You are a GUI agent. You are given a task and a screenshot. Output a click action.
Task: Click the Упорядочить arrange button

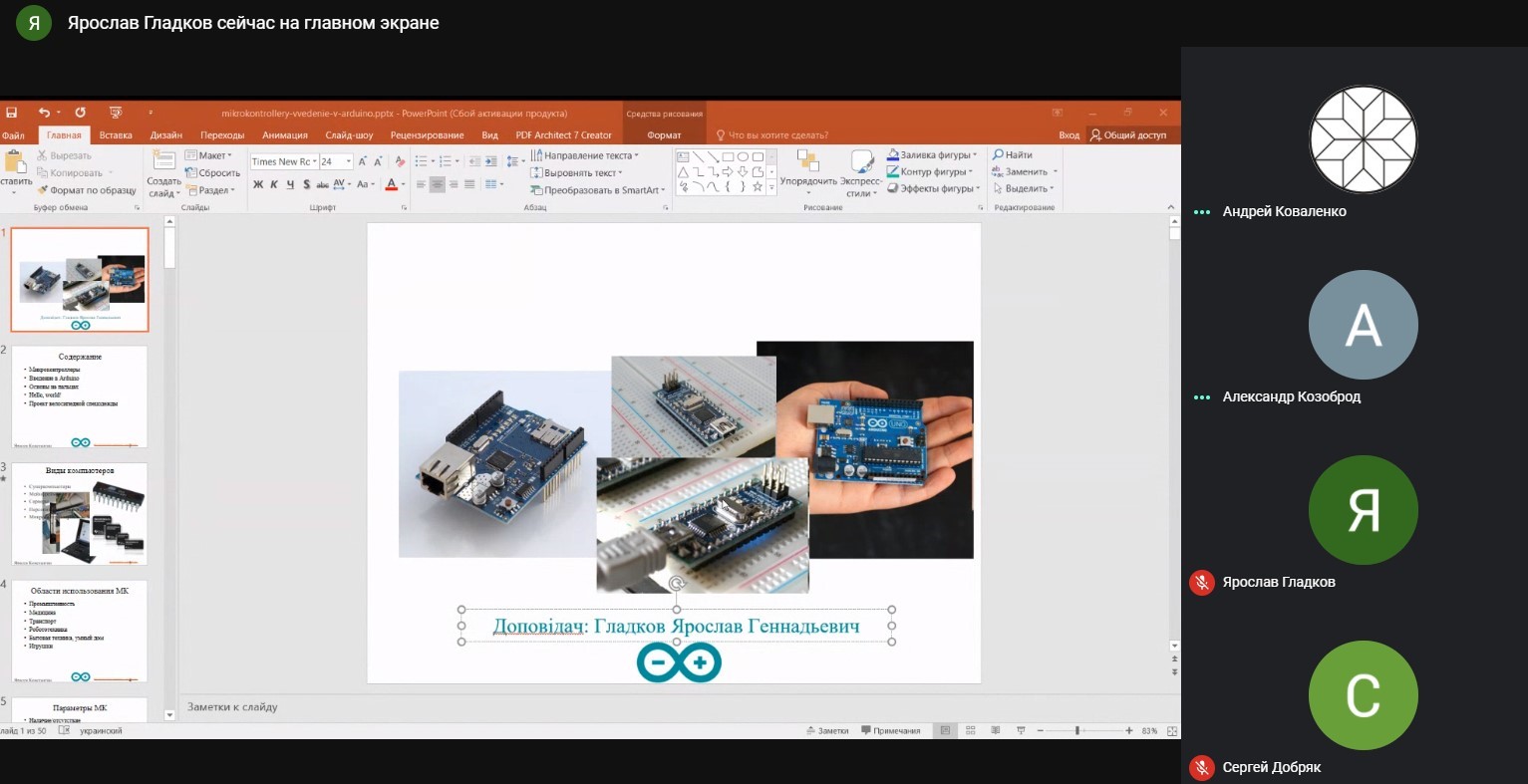coord(808,173)
